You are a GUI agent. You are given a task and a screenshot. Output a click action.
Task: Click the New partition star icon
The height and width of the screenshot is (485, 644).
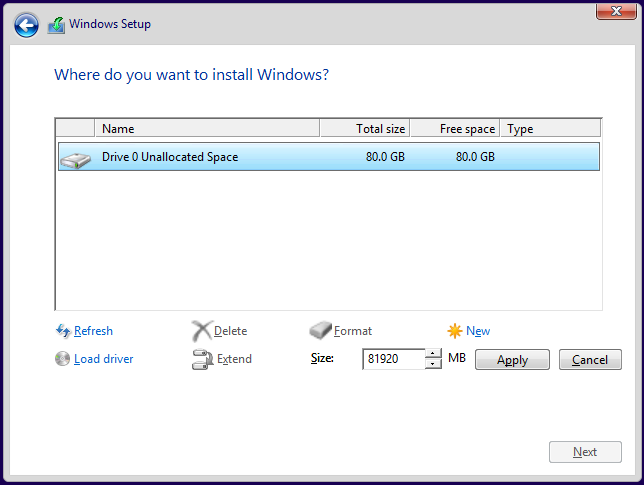tap(455, 331)
